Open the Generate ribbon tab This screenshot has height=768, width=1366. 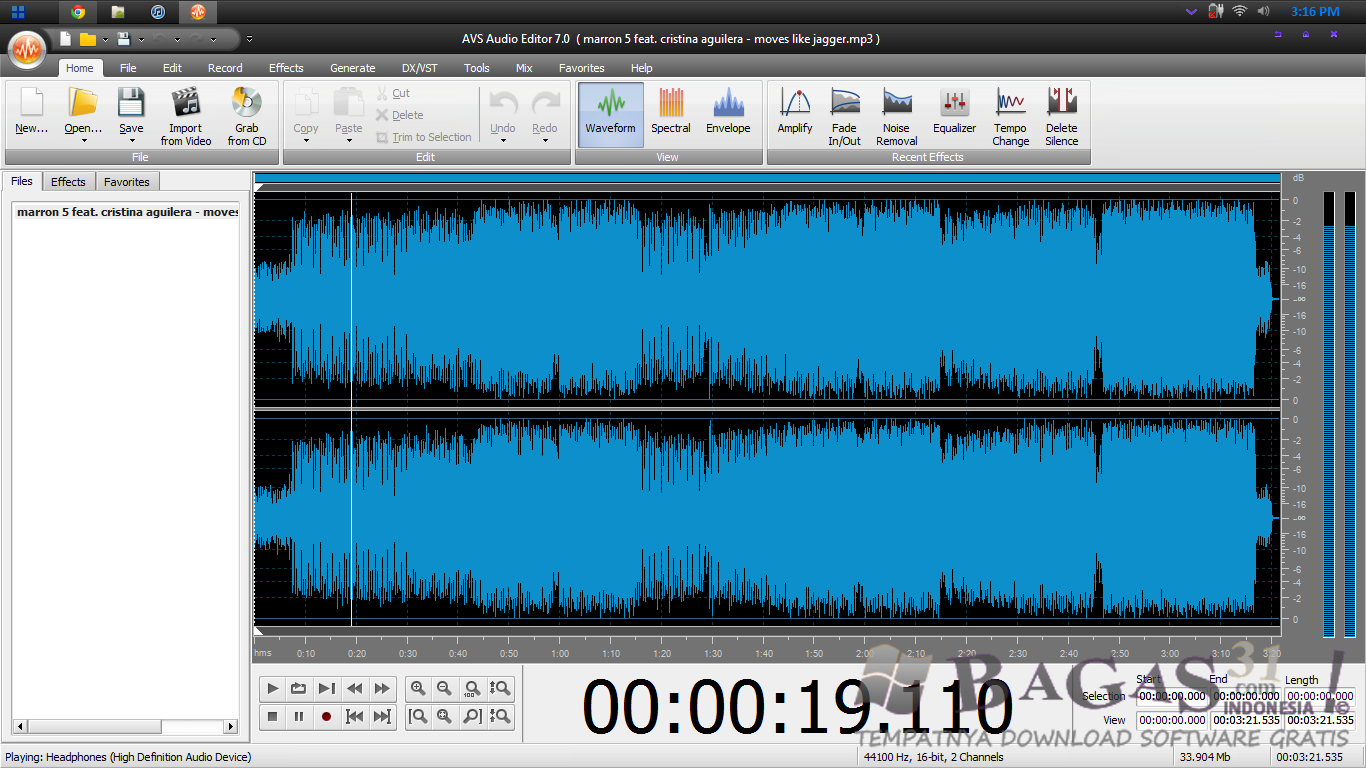353,68
